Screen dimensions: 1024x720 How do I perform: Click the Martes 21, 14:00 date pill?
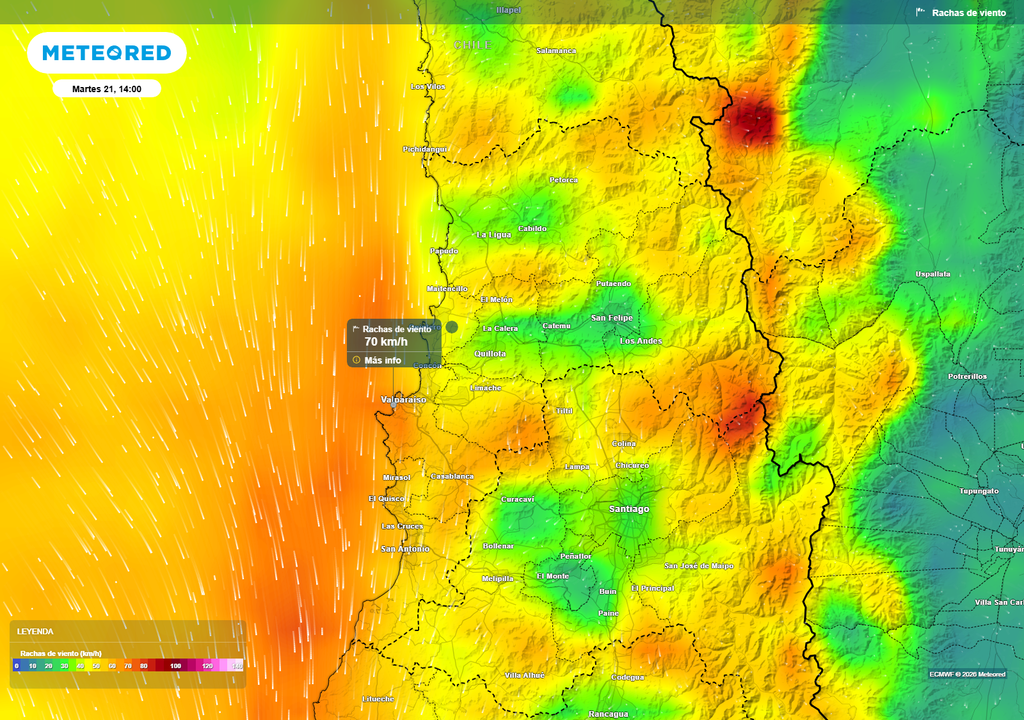click(x=106, y=89)
